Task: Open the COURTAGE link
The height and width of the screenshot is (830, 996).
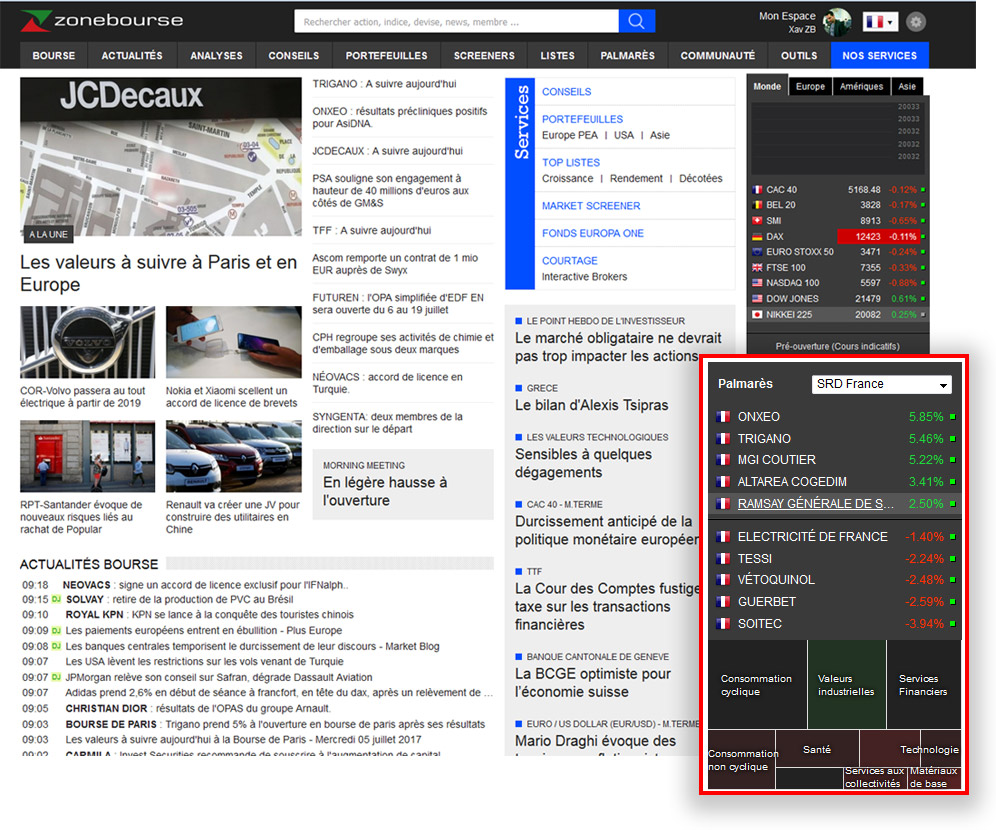Action: pyautogui.click(x=570, y=261)
